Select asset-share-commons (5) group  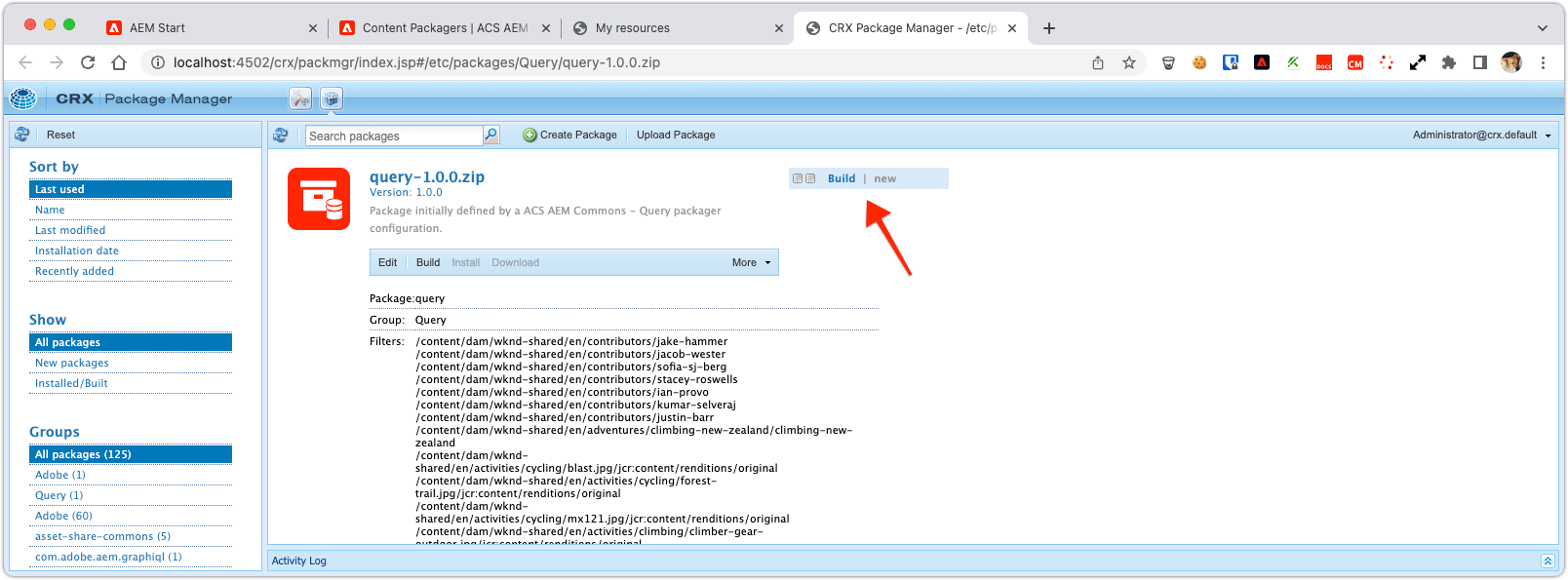(131, 536)
